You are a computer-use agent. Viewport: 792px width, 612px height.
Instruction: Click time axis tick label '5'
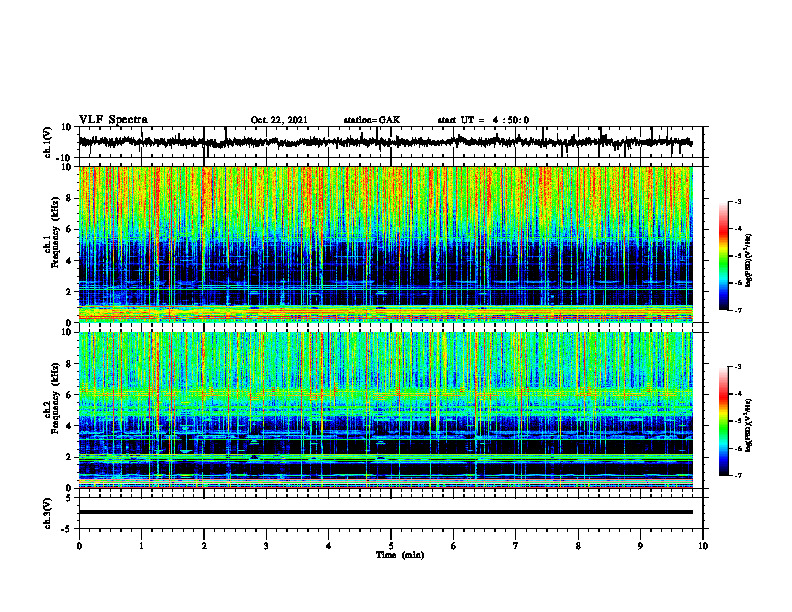tap(391, 546)
